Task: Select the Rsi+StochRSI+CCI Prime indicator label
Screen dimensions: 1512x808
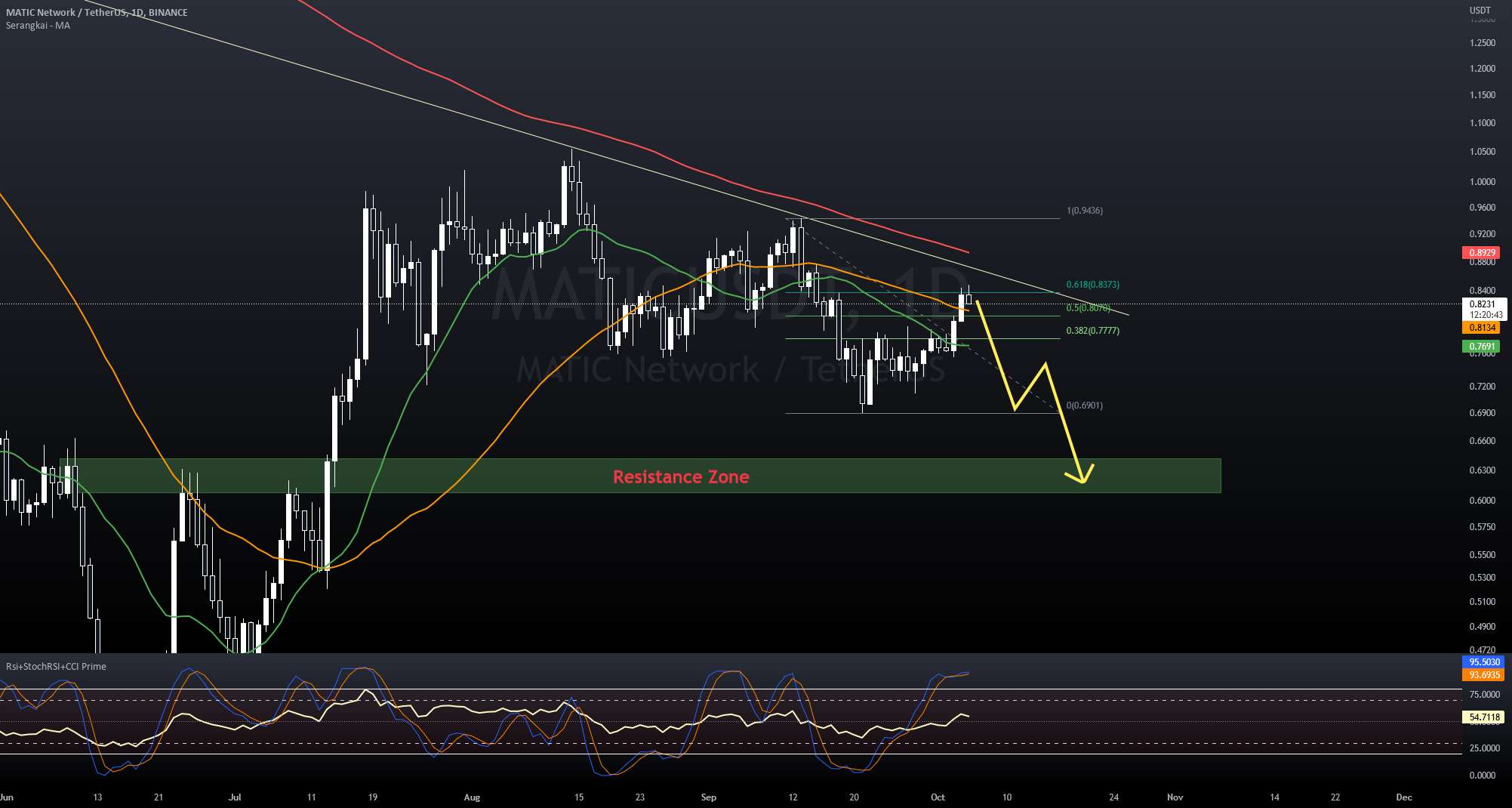Action: coord(56,666)
